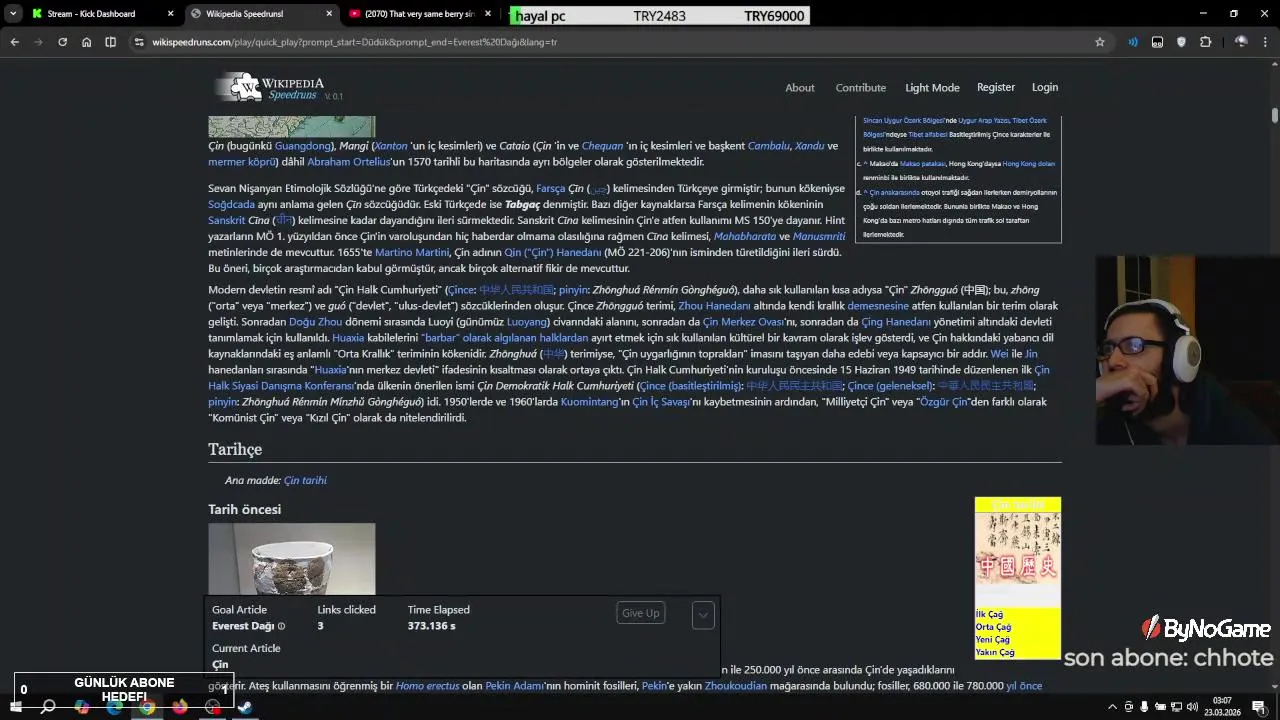The width and height of the screenshot is (1280, 720).
Task: Switch to the Wikipedia Speedruns tab
Action: pos(262,14)
